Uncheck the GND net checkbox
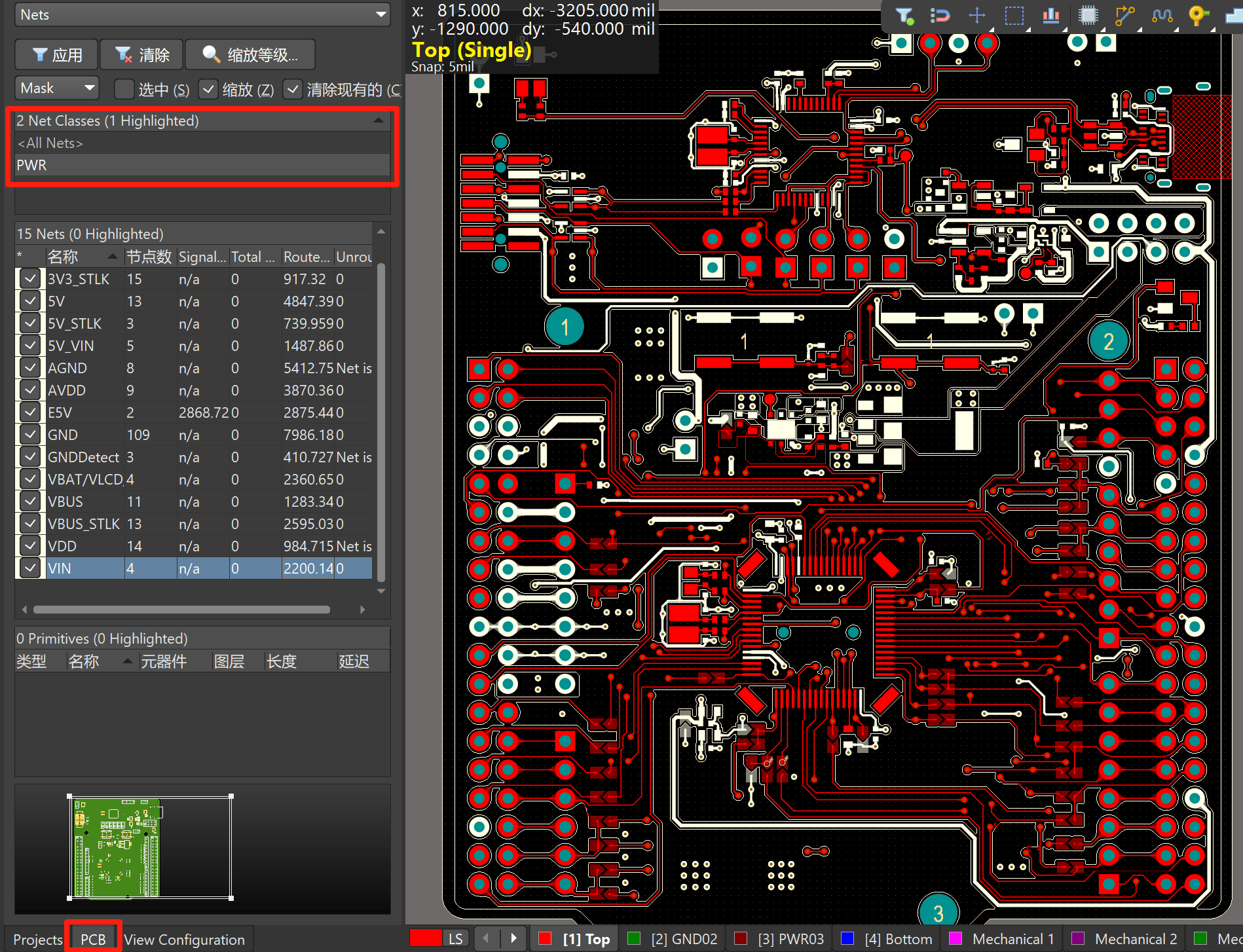 coord(29,435)
